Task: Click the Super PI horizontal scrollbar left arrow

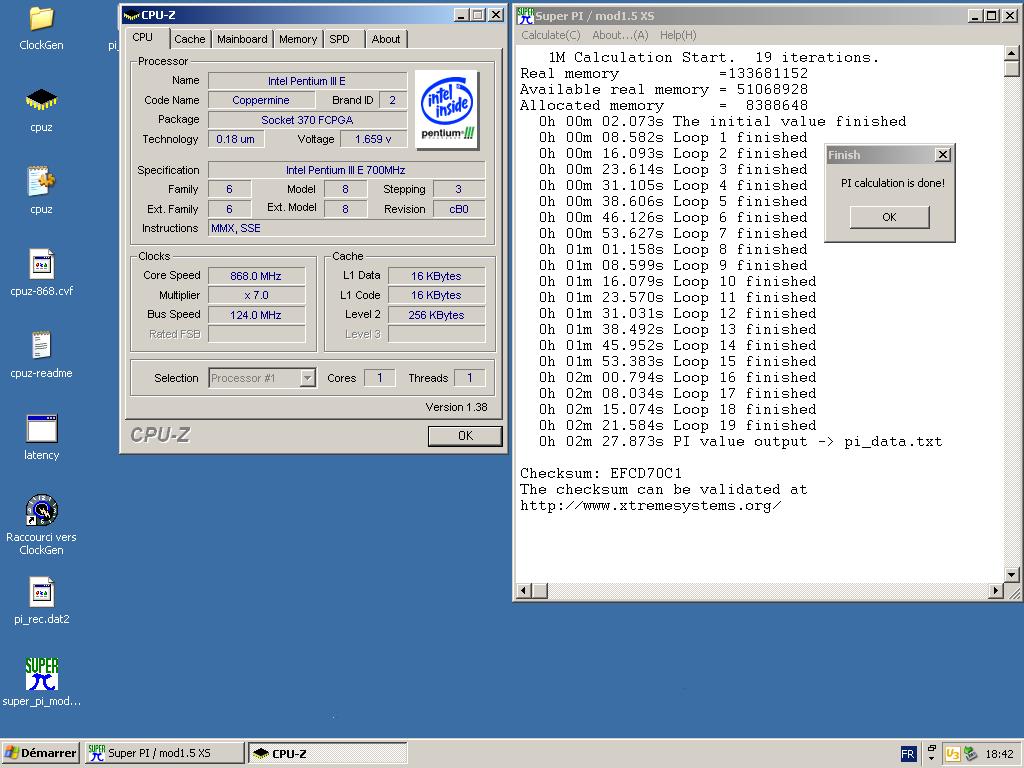Action: [x=523, y=590]
